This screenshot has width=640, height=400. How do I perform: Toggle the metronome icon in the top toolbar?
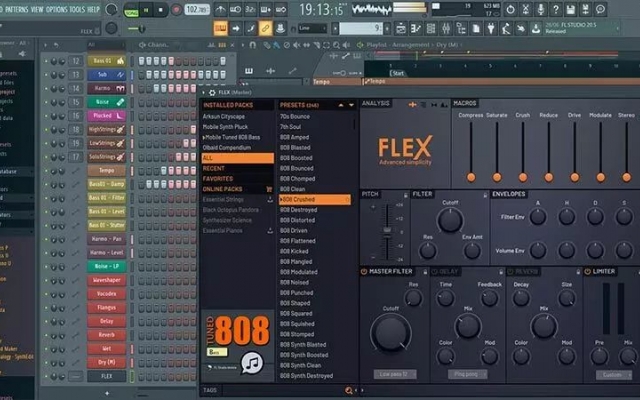pos(220,9)
